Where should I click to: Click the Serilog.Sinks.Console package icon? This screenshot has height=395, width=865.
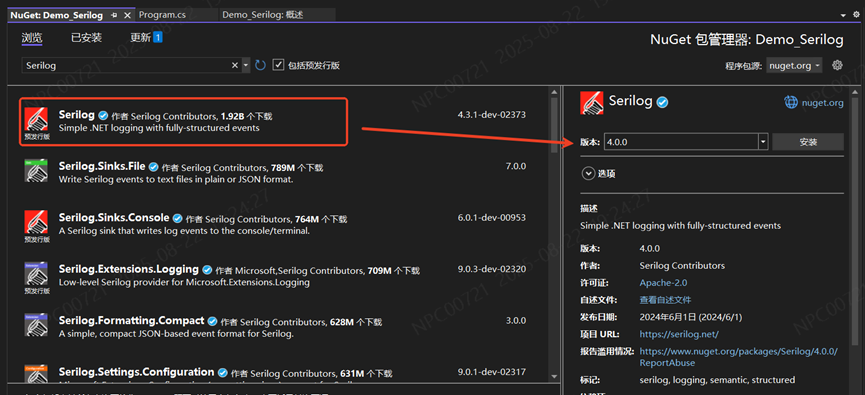36,222
